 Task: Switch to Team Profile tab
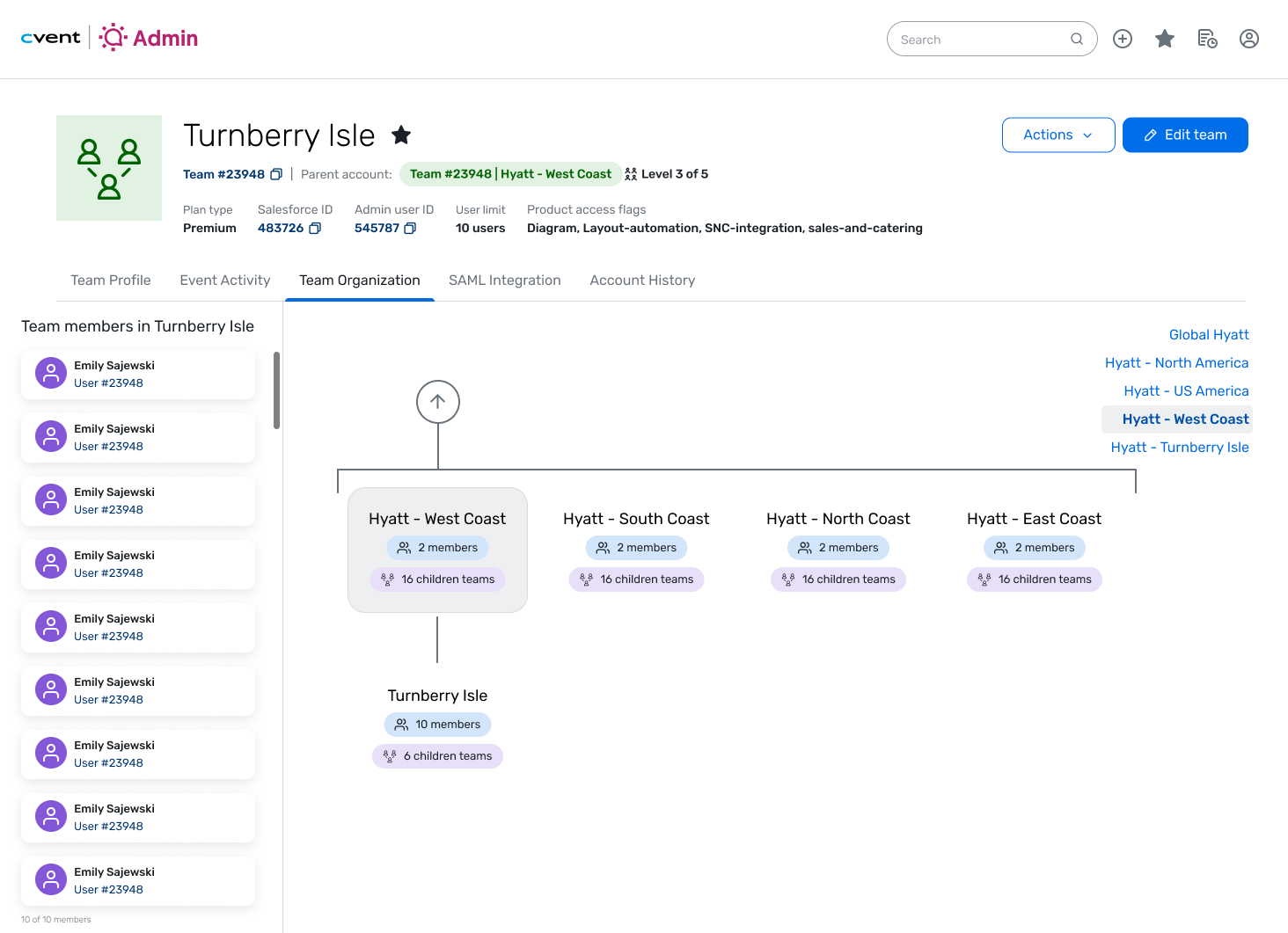[111, 280]
